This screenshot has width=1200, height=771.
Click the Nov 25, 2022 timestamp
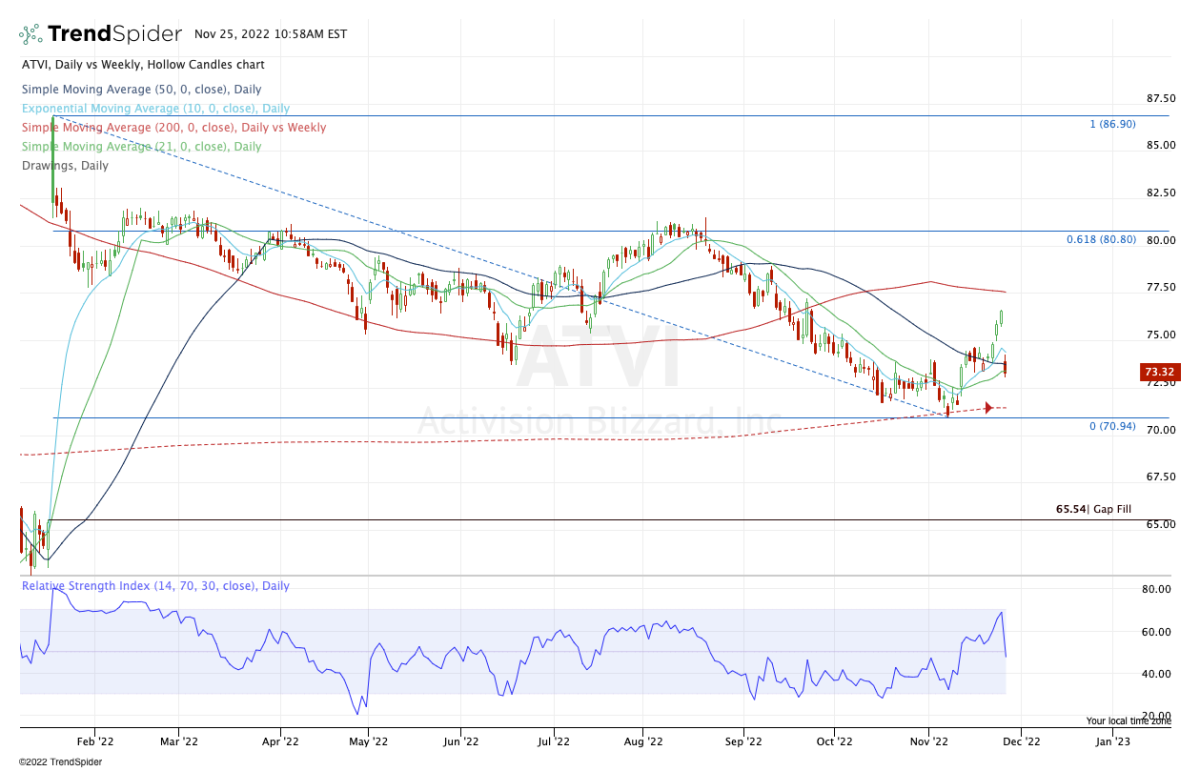click(x=271, y=34)
